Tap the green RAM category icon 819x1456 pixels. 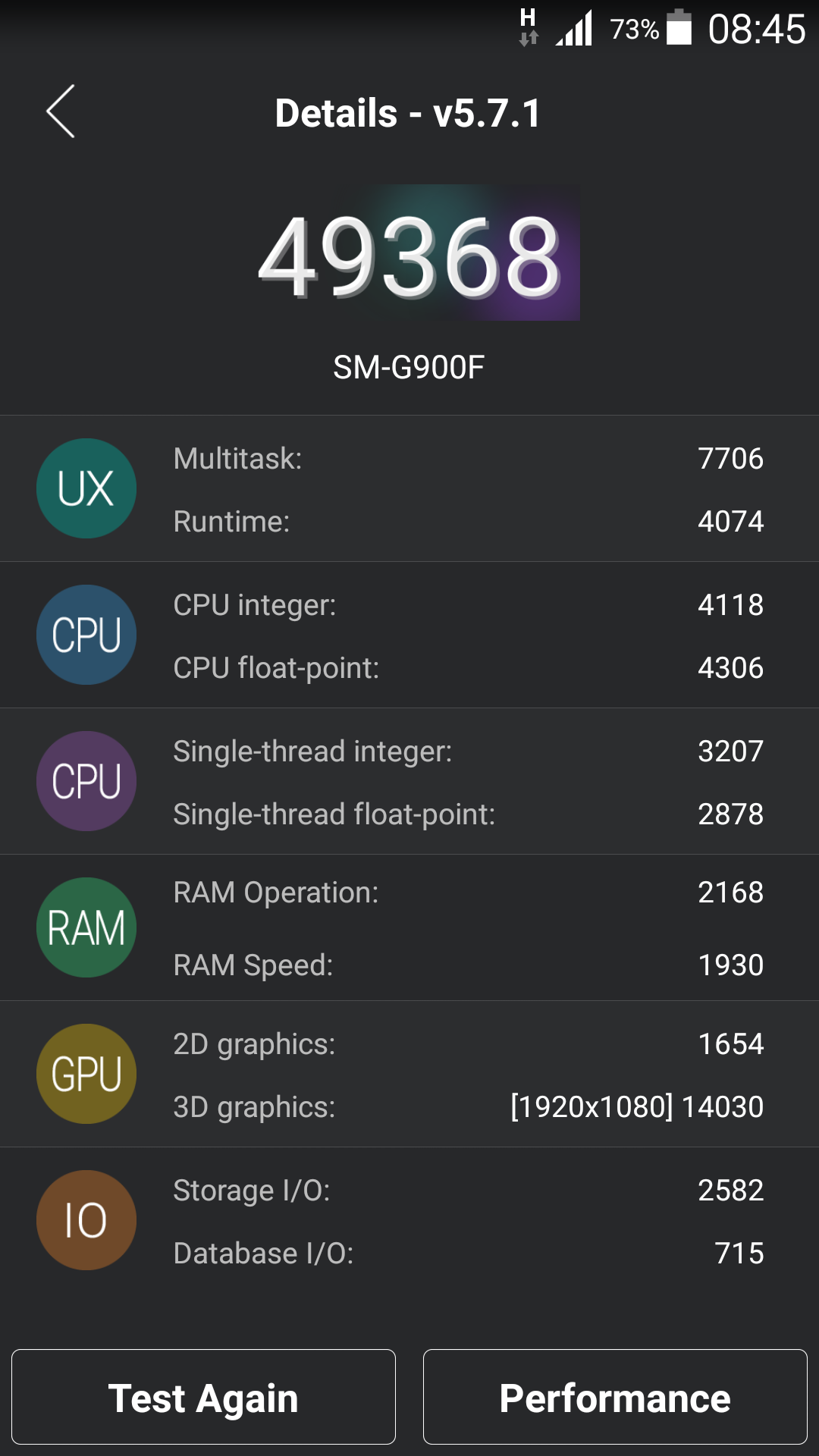pos(86,927)
